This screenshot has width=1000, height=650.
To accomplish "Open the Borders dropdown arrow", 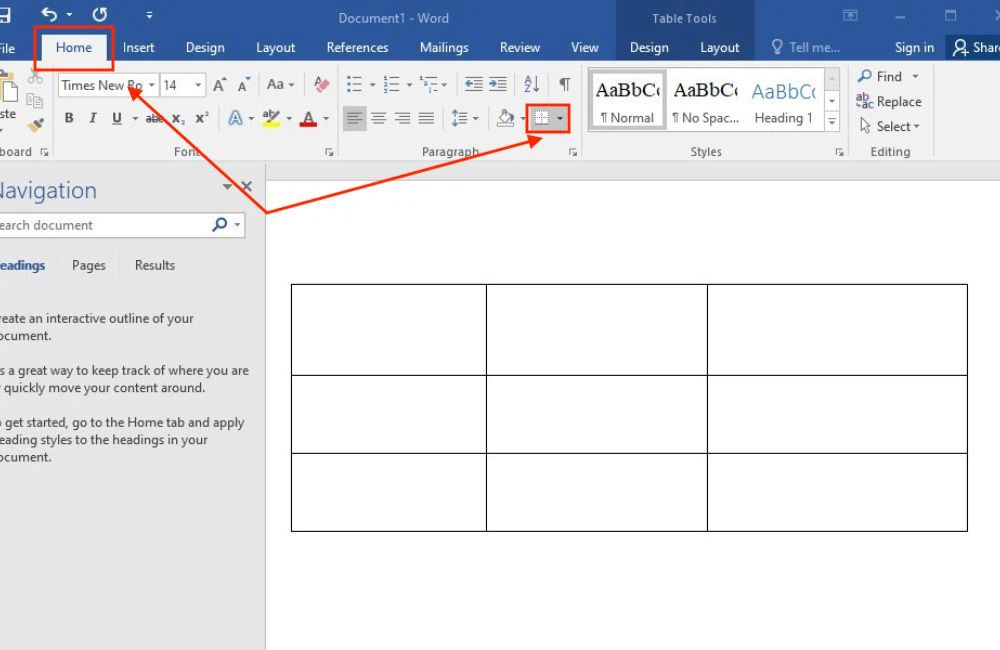I will (x=558, y=118).
